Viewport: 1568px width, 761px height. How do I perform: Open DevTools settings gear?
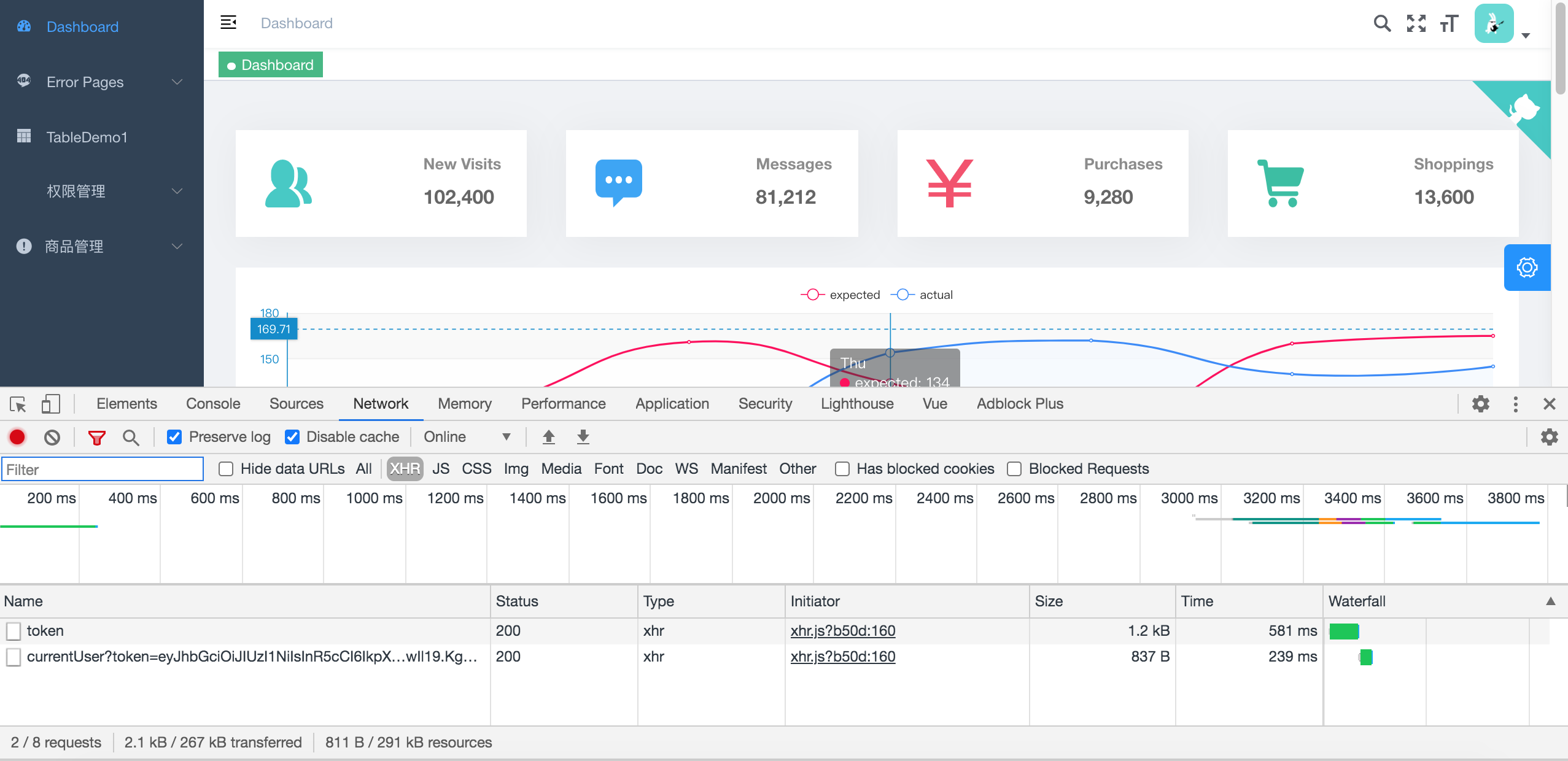tap(1481, 404)
